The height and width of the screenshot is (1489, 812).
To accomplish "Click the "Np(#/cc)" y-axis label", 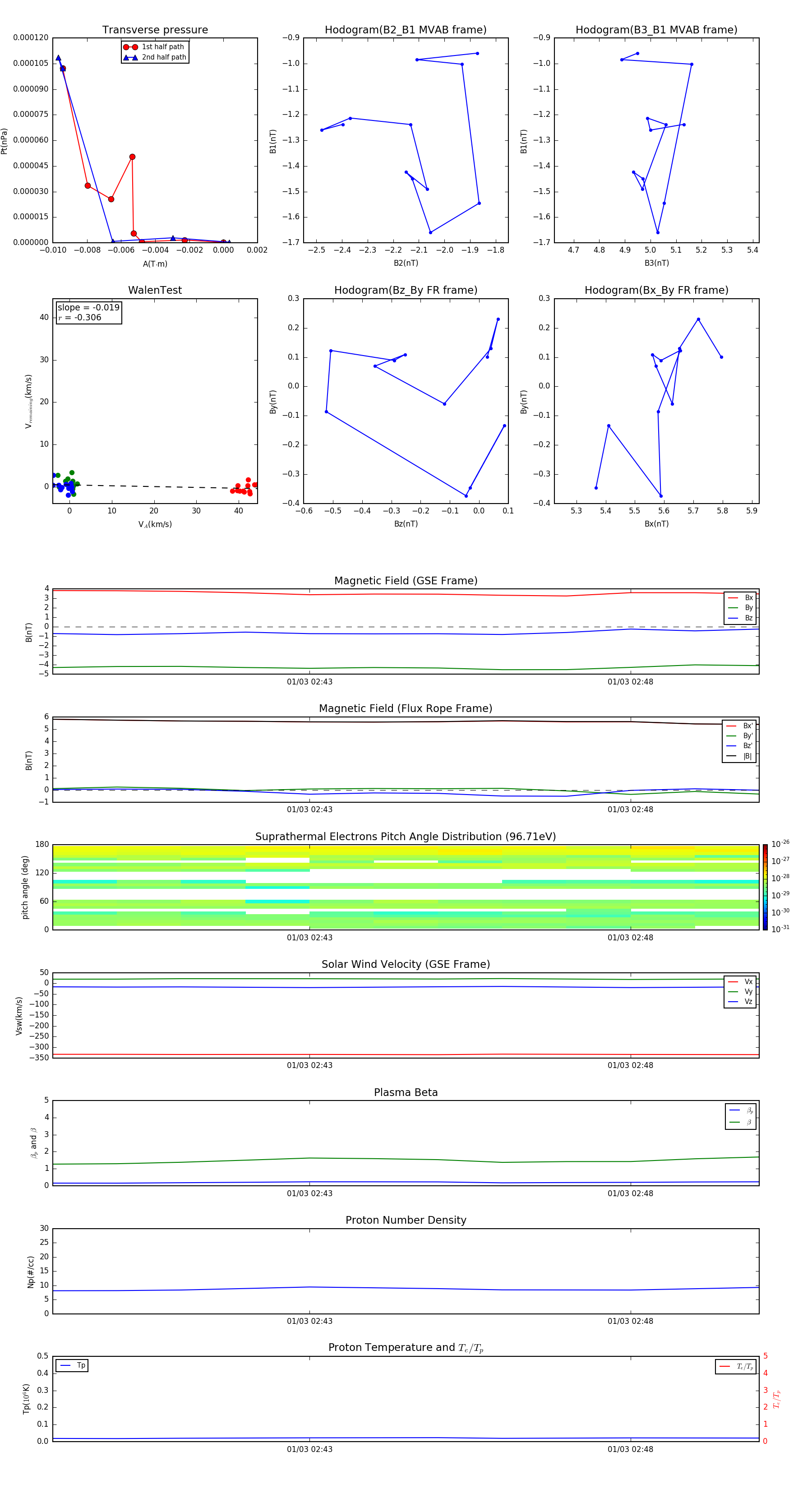I will (31, 1272).
